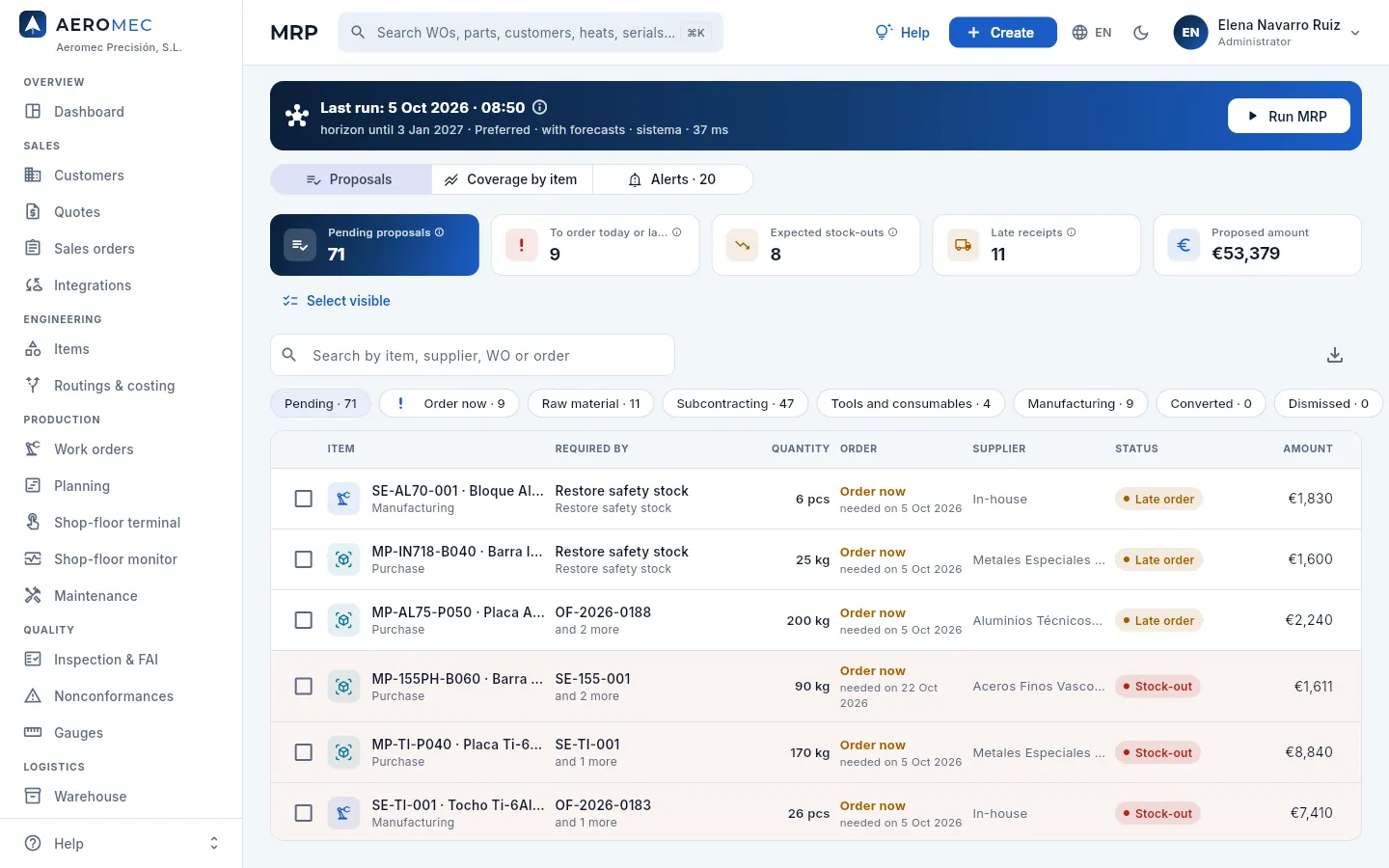Viewport: 1389px width, 868px height.
Task: Click Late order status in SE-AL70-001 row
Action: click(1158, 500)
